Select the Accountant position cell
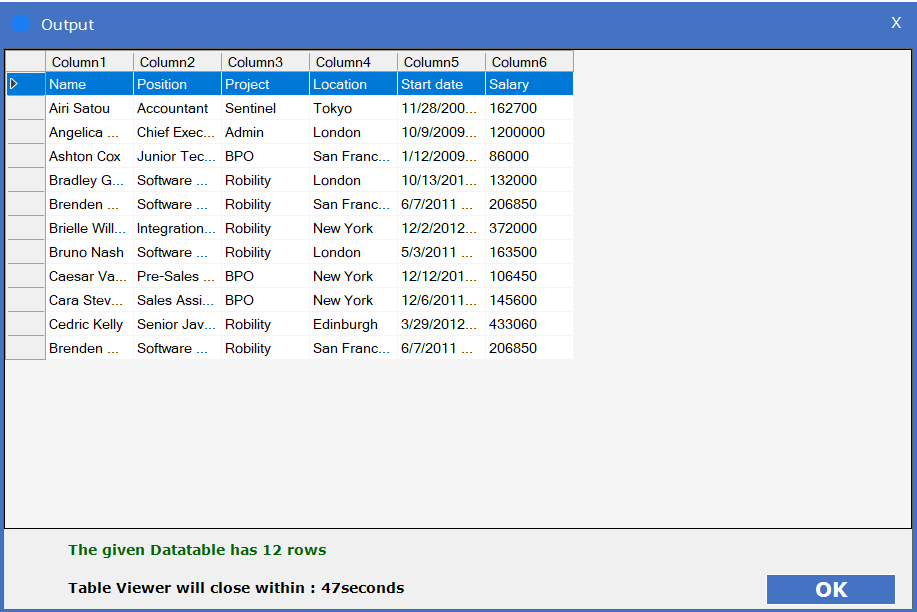The image size is (917, 612). [x=176, y=108]
